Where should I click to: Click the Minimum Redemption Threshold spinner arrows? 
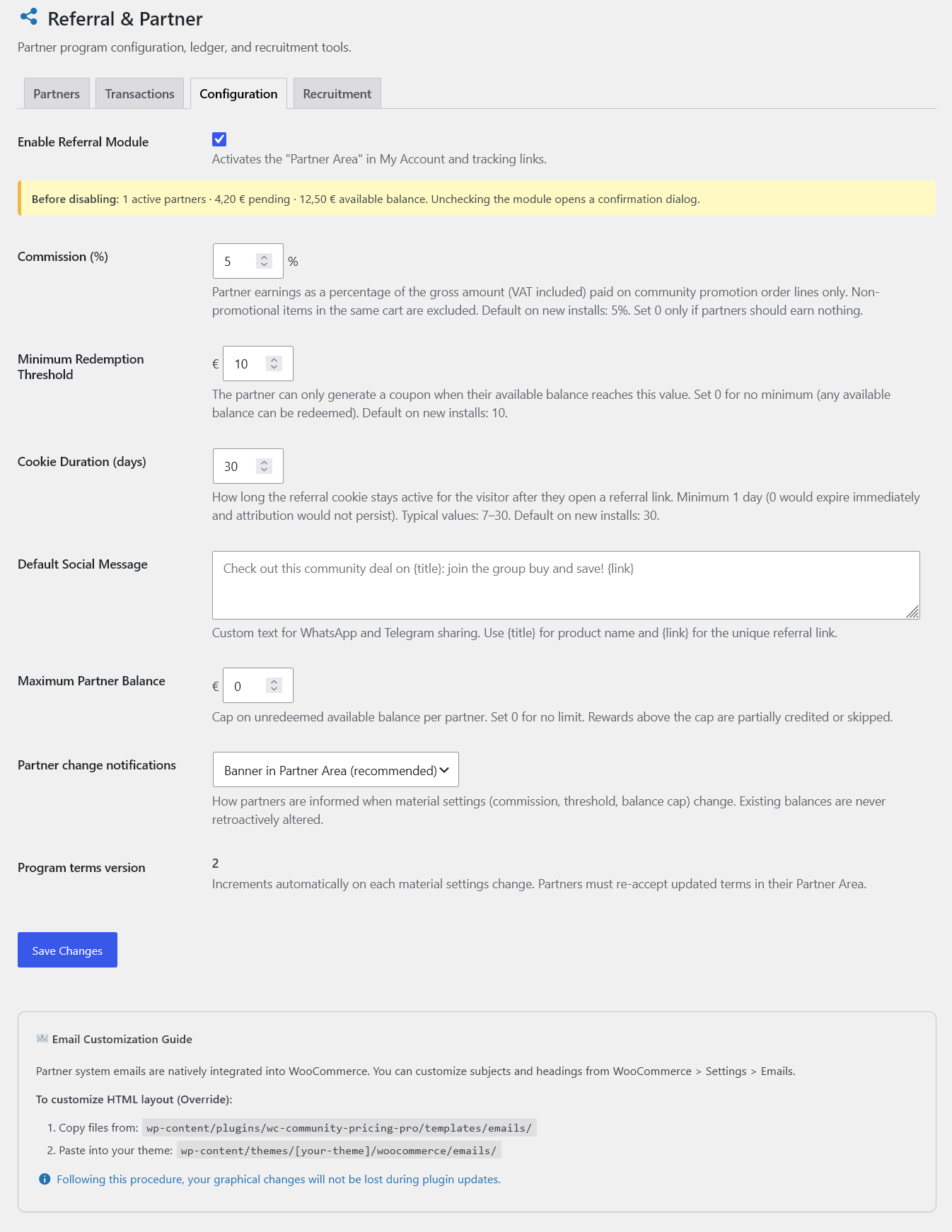tap(274, 364)
